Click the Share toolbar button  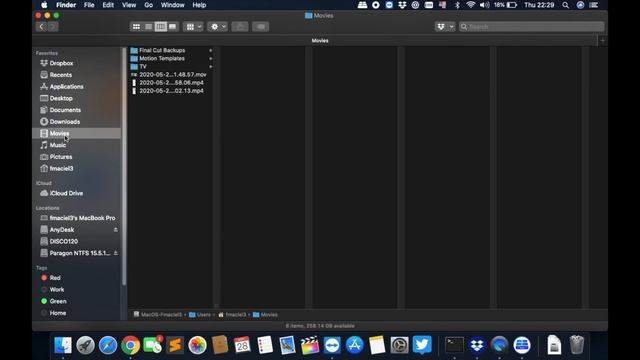coord(240,27)
